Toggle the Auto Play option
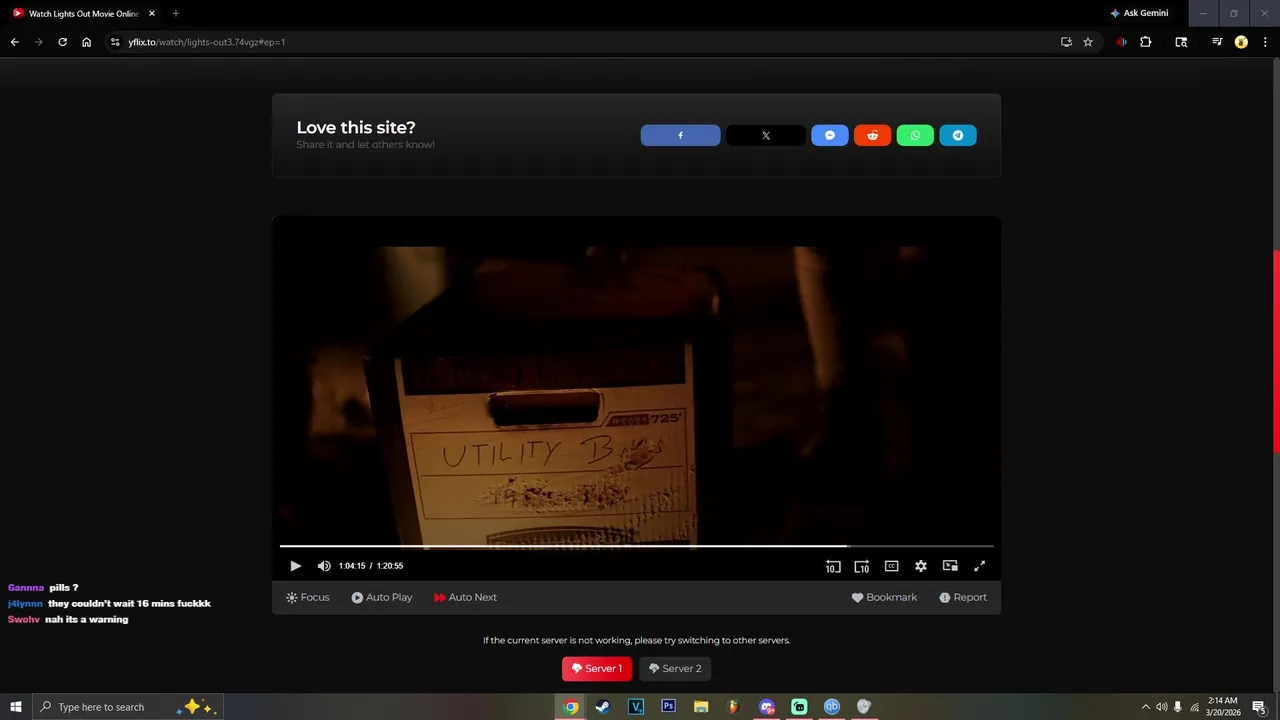The image size is (1280, 720). pyautogui.click(x=382, y=597)
